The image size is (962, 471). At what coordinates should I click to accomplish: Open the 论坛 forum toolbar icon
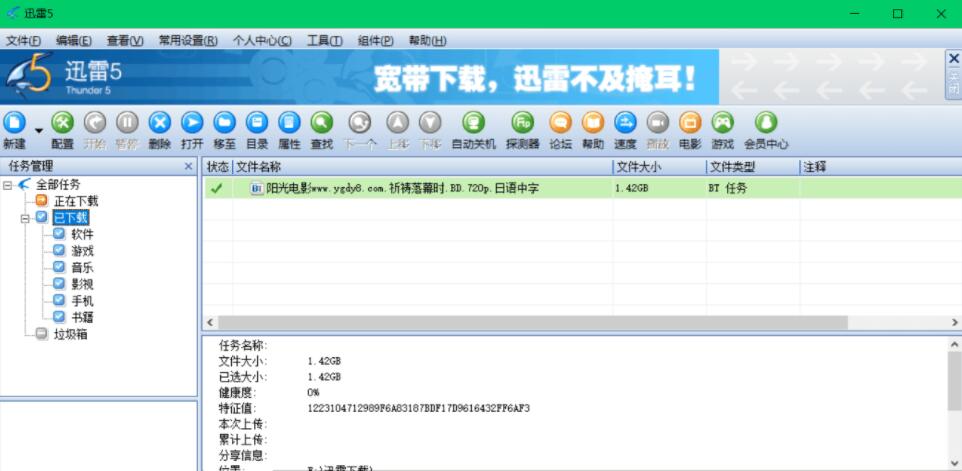560,123
